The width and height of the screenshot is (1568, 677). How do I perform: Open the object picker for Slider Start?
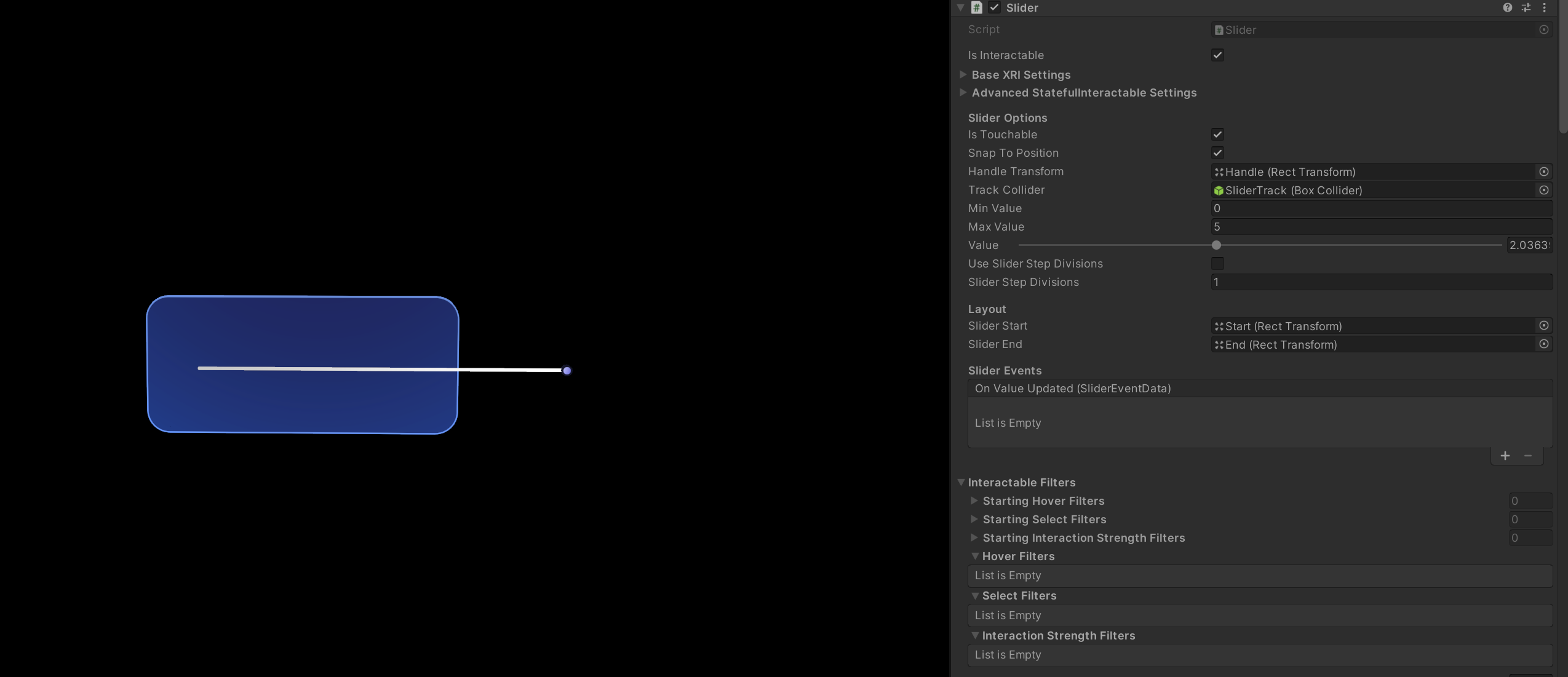[x=1544, y=326]
